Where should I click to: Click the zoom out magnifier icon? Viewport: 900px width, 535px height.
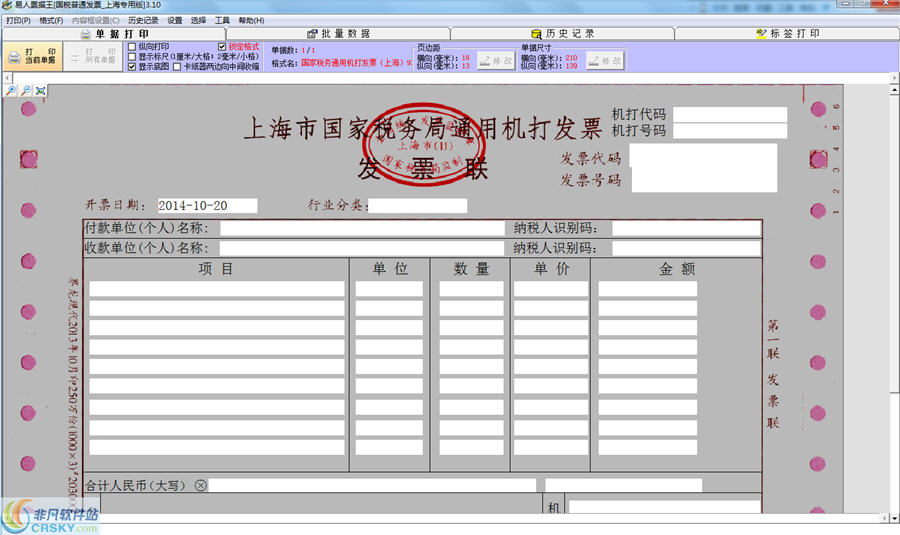(x=26, y=91)
